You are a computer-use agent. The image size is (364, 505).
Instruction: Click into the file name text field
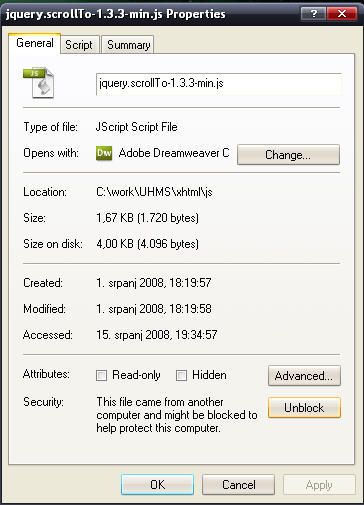(x=219, y=84)
